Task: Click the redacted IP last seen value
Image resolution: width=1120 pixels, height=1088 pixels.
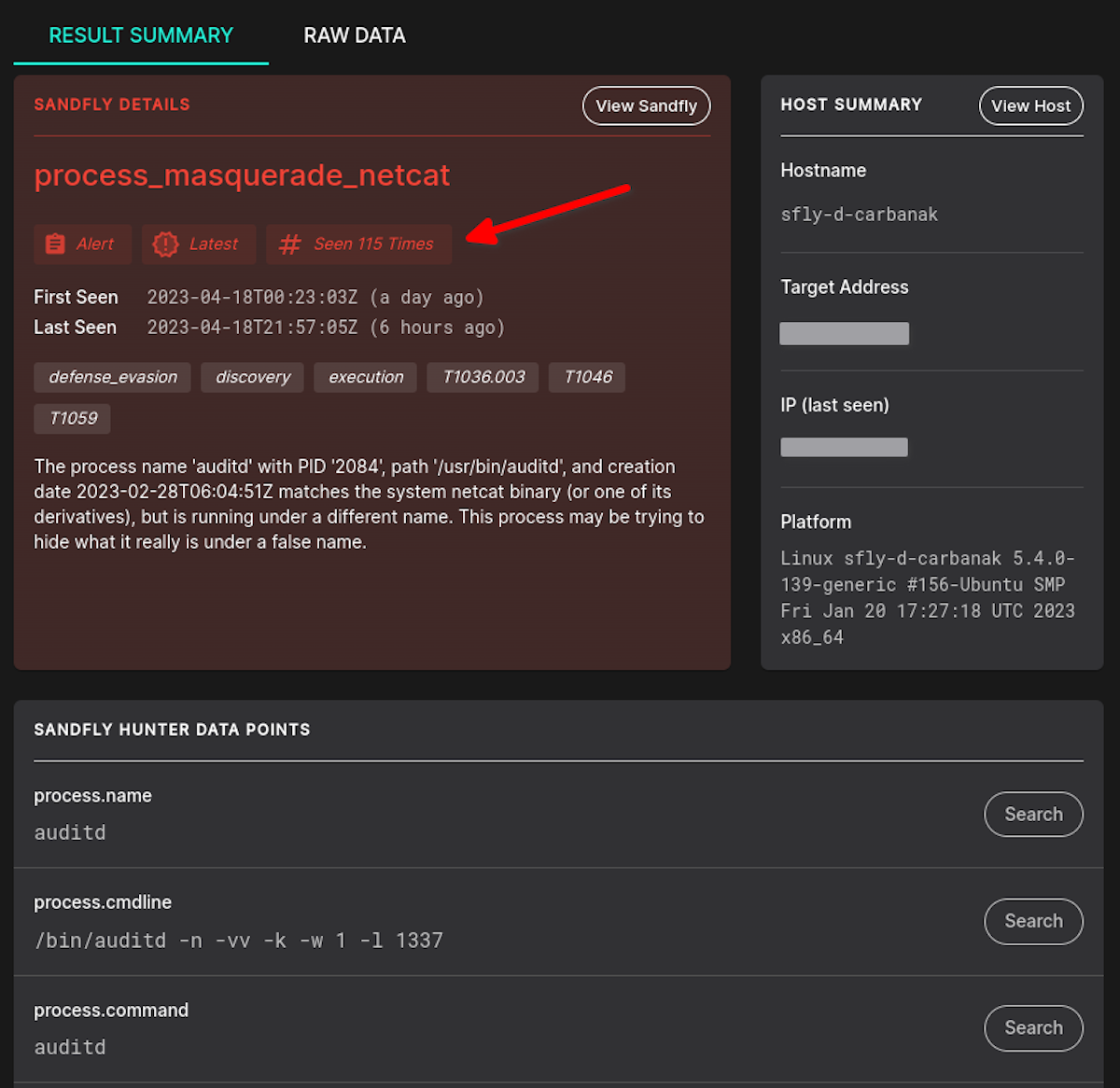Action: click(x=845, y=447)
